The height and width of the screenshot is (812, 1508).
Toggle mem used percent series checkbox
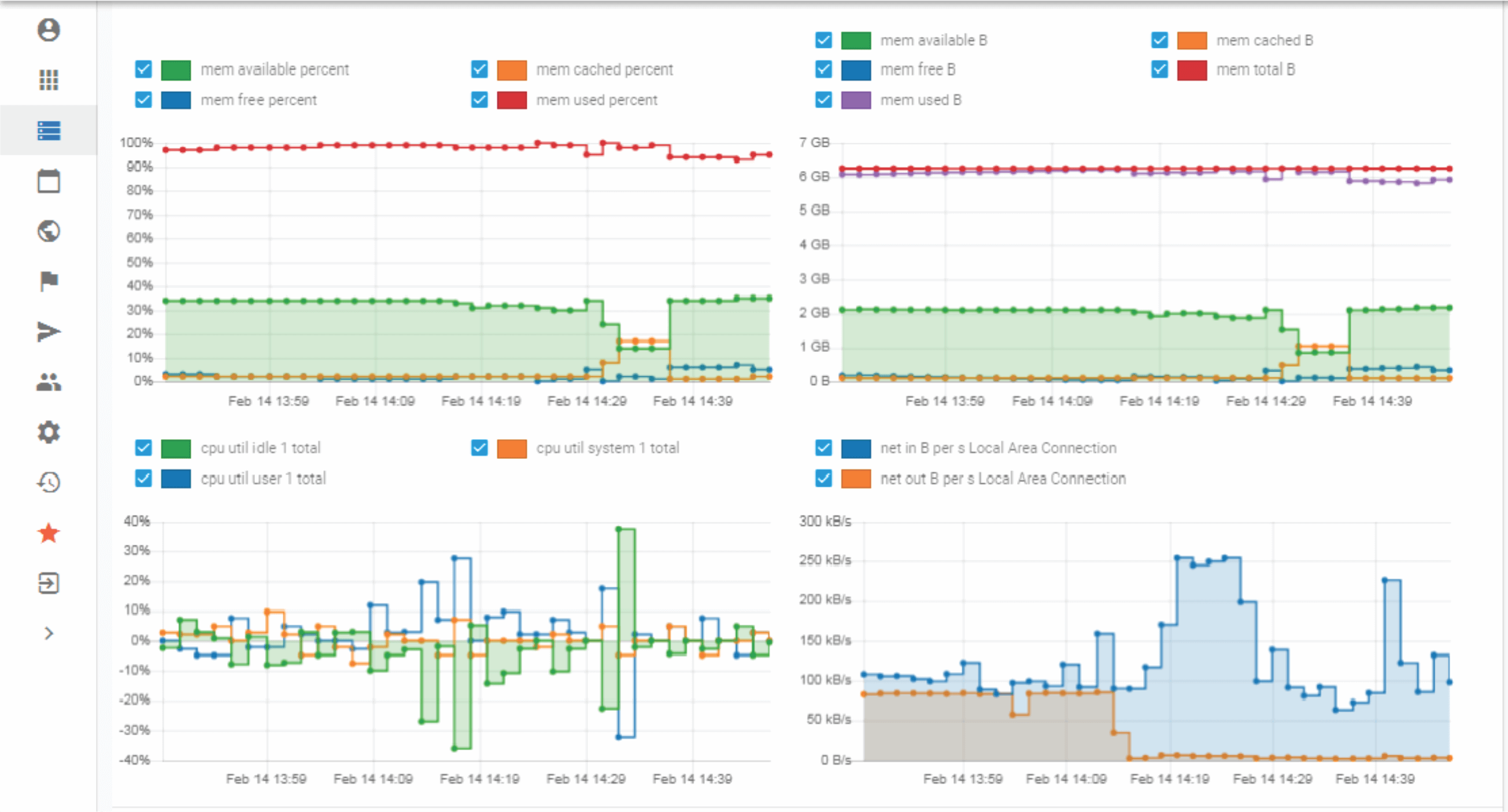479,100
